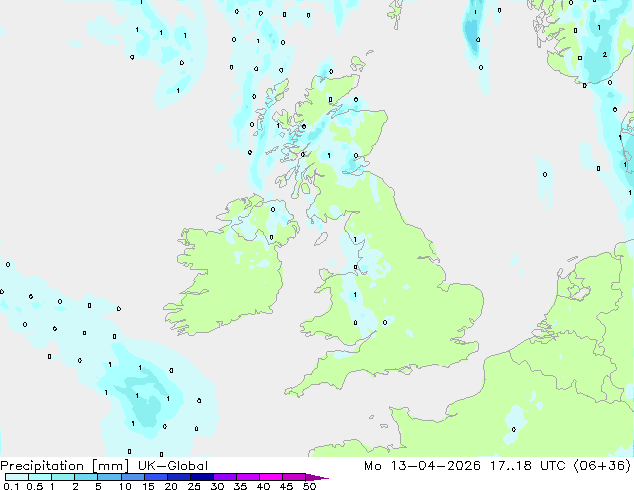Image resolution: width=634 pixels, height=490 pixels.
Task: Click the '(06+36)' forecast run text
Action: [x=602, y=466]
